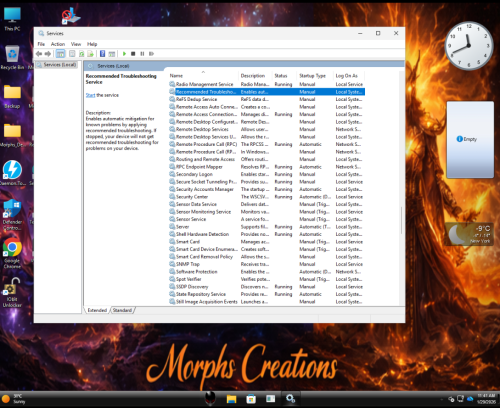This screenshot has width=500, height=408.
Task: Toggle the Show/Hide Action Pane icon
Action: (x=112, y=54)
